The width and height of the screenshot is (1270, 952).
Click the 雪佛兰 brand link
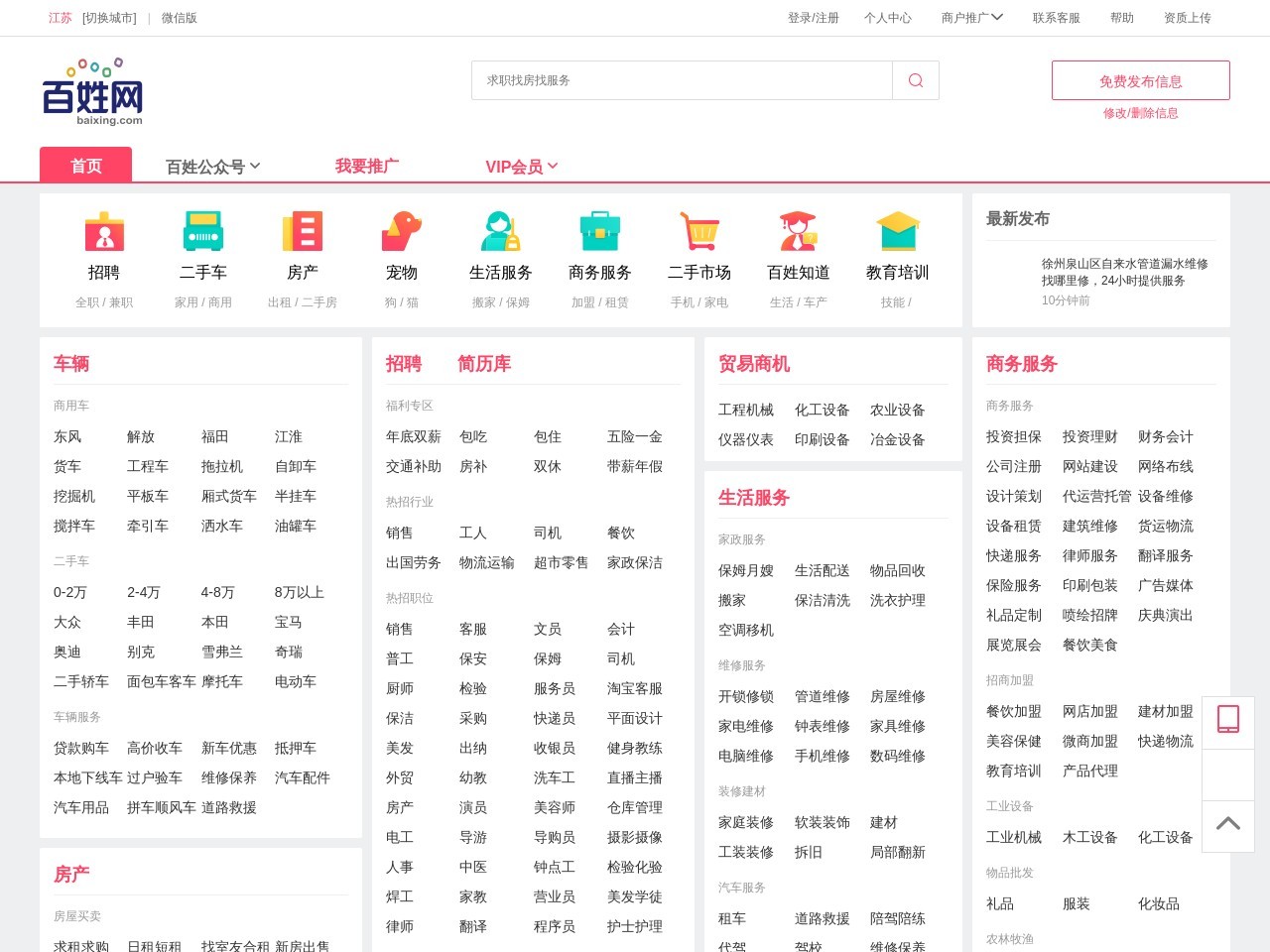tap(222, 652)
